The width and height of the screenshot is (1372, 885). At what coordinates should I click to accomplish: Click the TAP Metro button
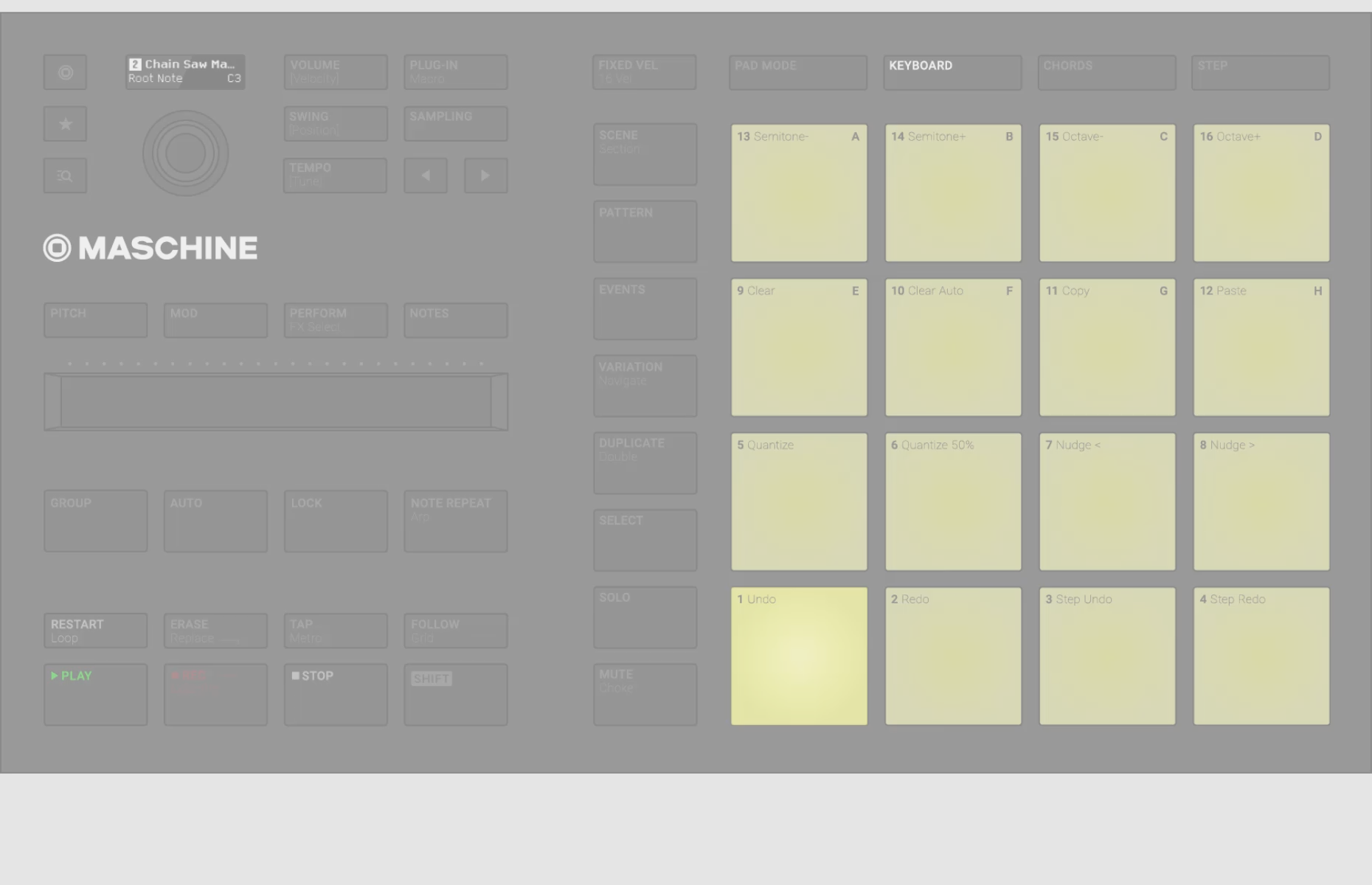[x=336, y=631]
